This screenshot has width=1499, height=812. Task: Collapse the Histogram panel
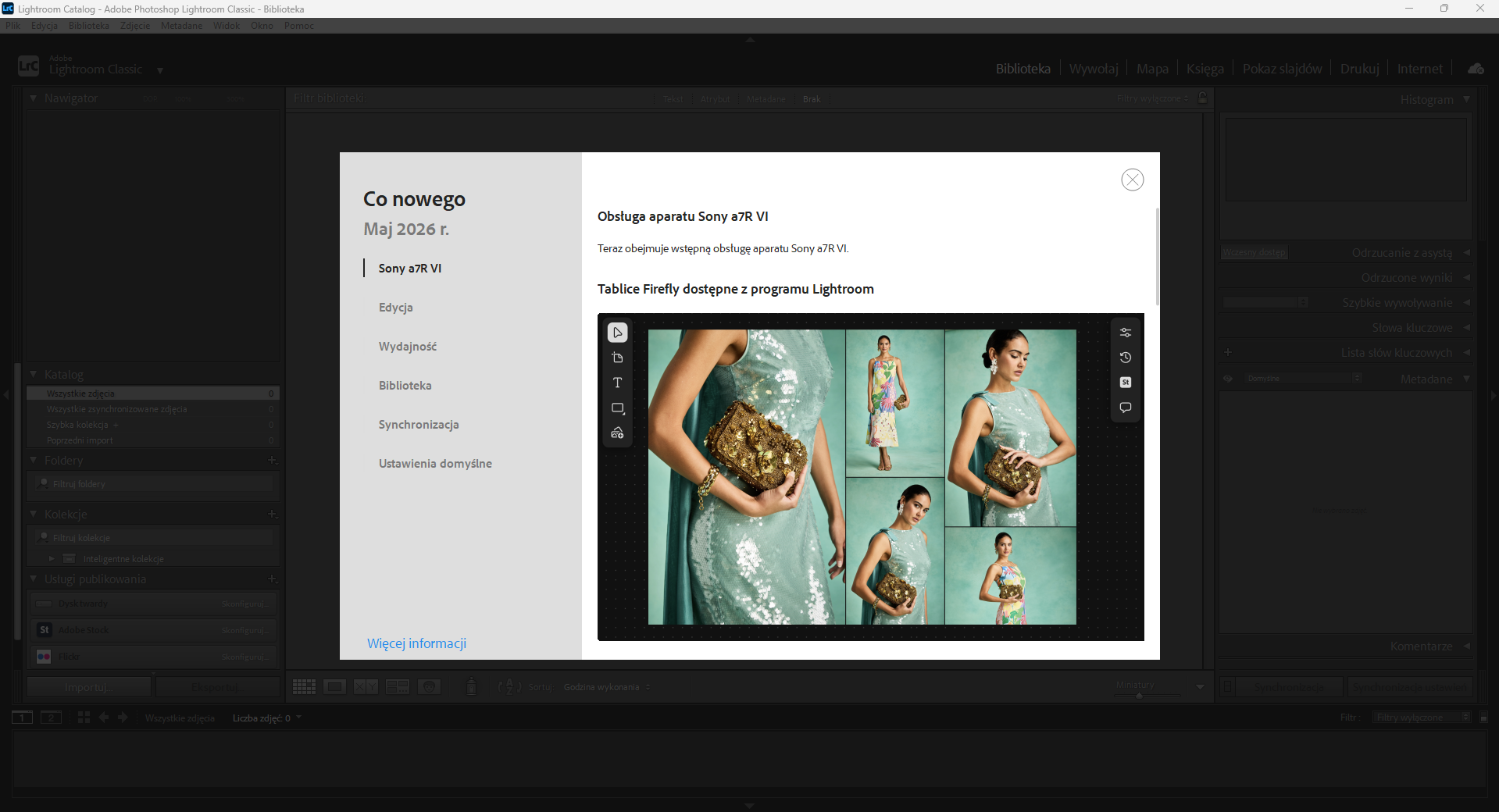point(1466,99)
